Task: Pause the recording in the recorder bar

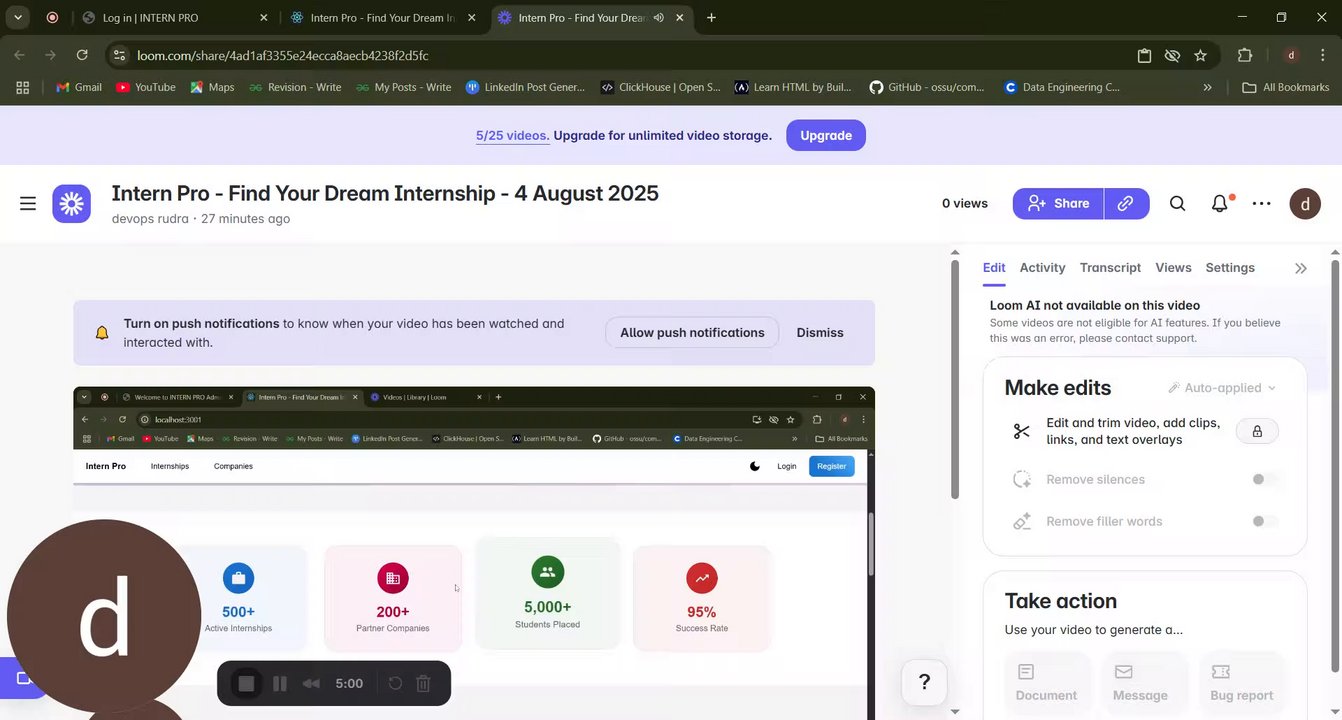Action: coord(280,684)
